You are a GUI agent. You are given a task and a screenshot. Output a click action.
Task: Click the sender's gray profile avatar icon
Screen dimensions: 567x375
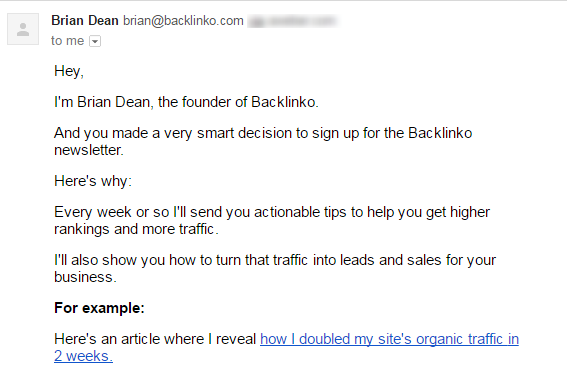(23, 29)
